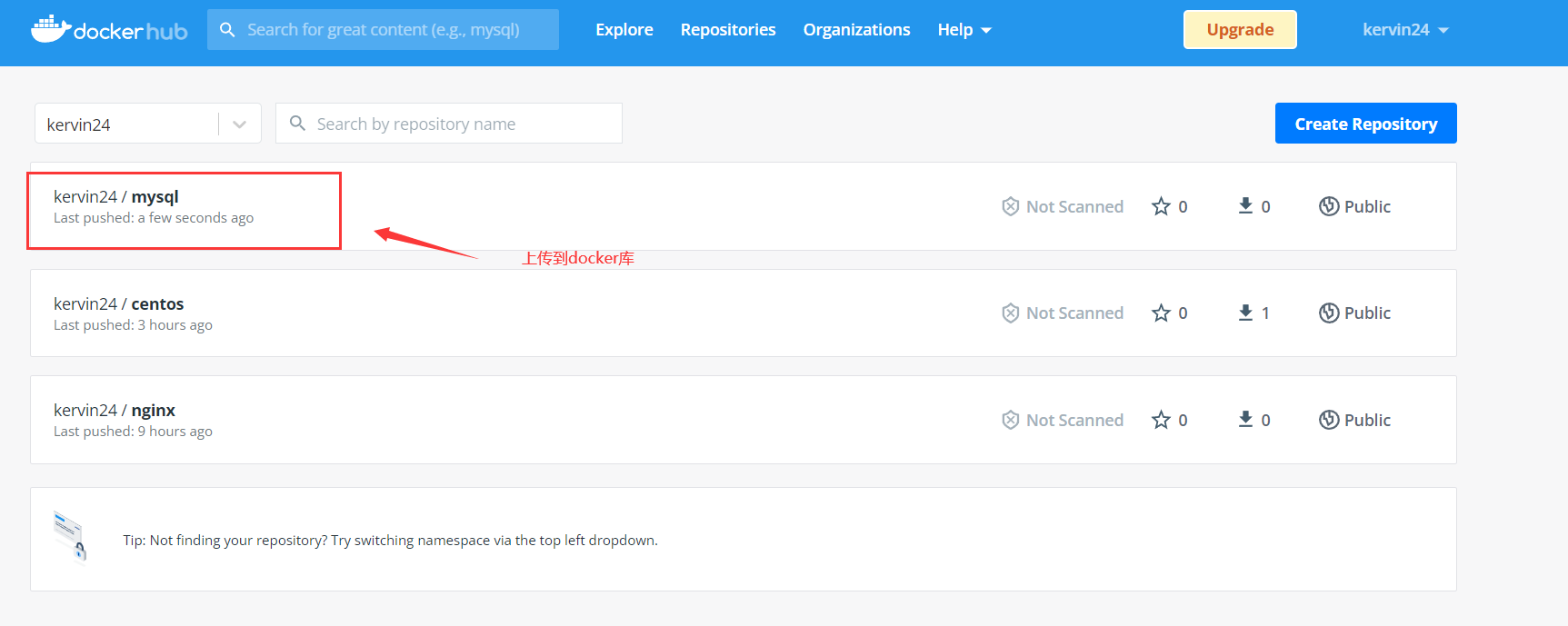Viewport: 1568px width, 626px height.
Task: Click the download count 0 for nginx
Action: (1265, 420)
